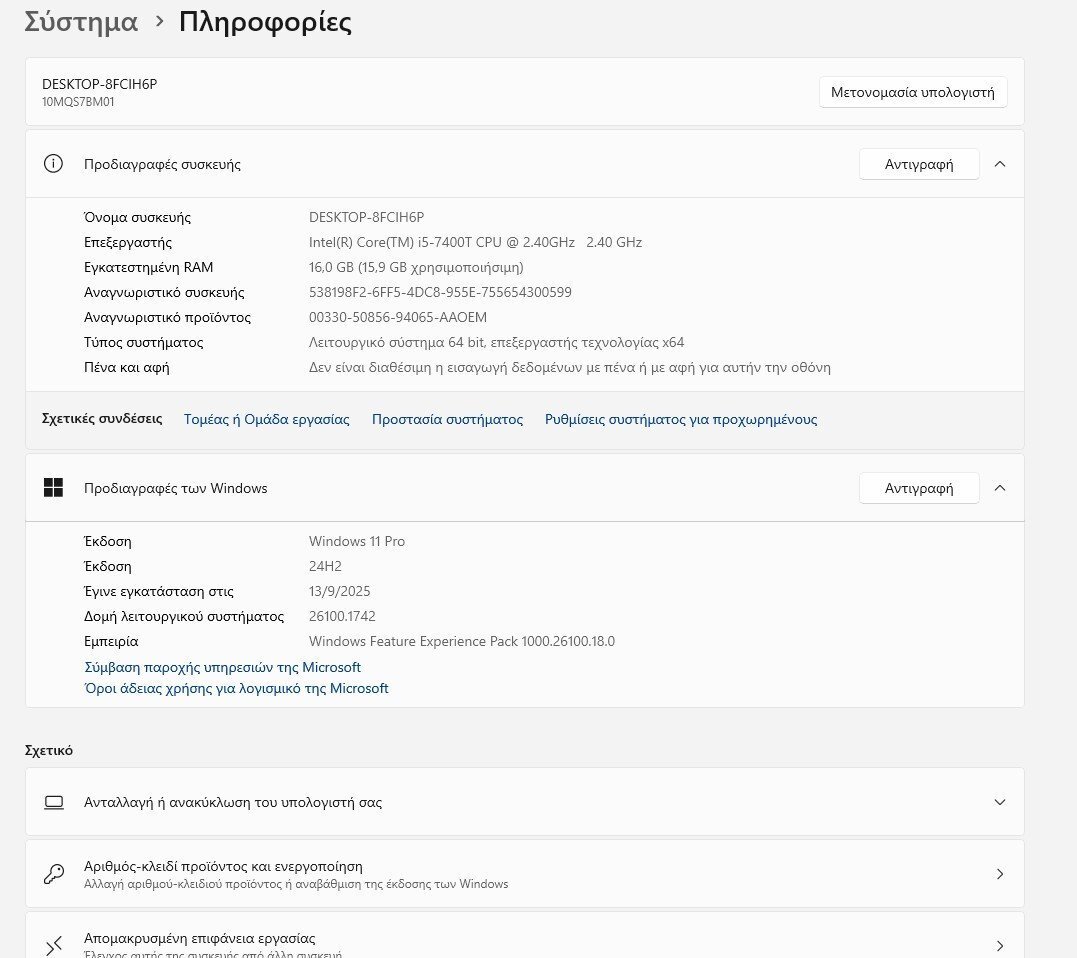Click pen and touch value Δεν είναι διαθέσιμη

tap(569, 367)
